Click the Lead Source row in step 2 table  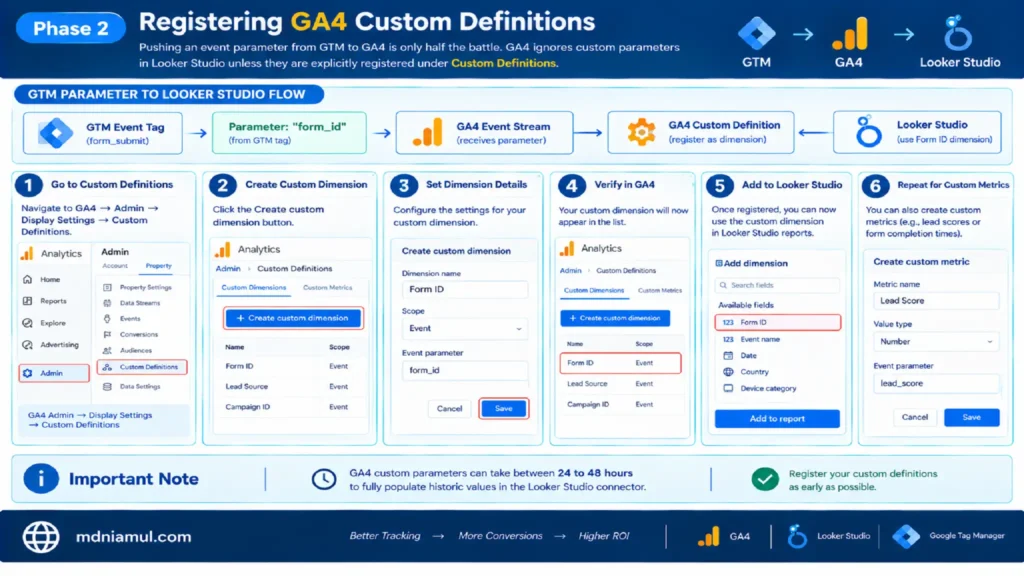291,387
